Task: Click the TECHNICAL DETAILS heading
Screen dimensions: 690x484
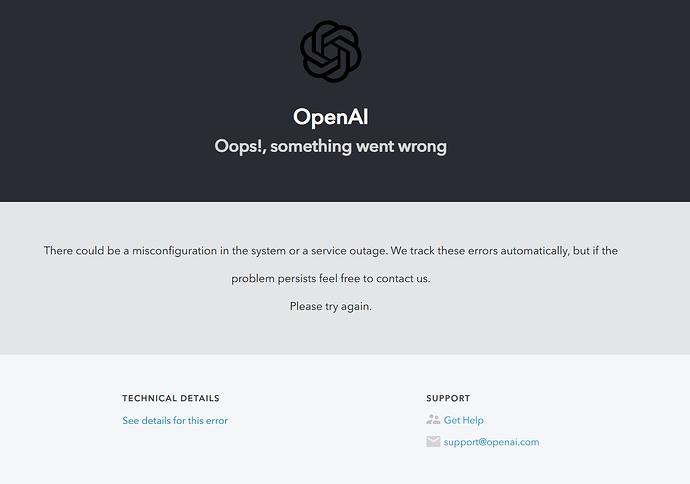Action: [171, 398]
